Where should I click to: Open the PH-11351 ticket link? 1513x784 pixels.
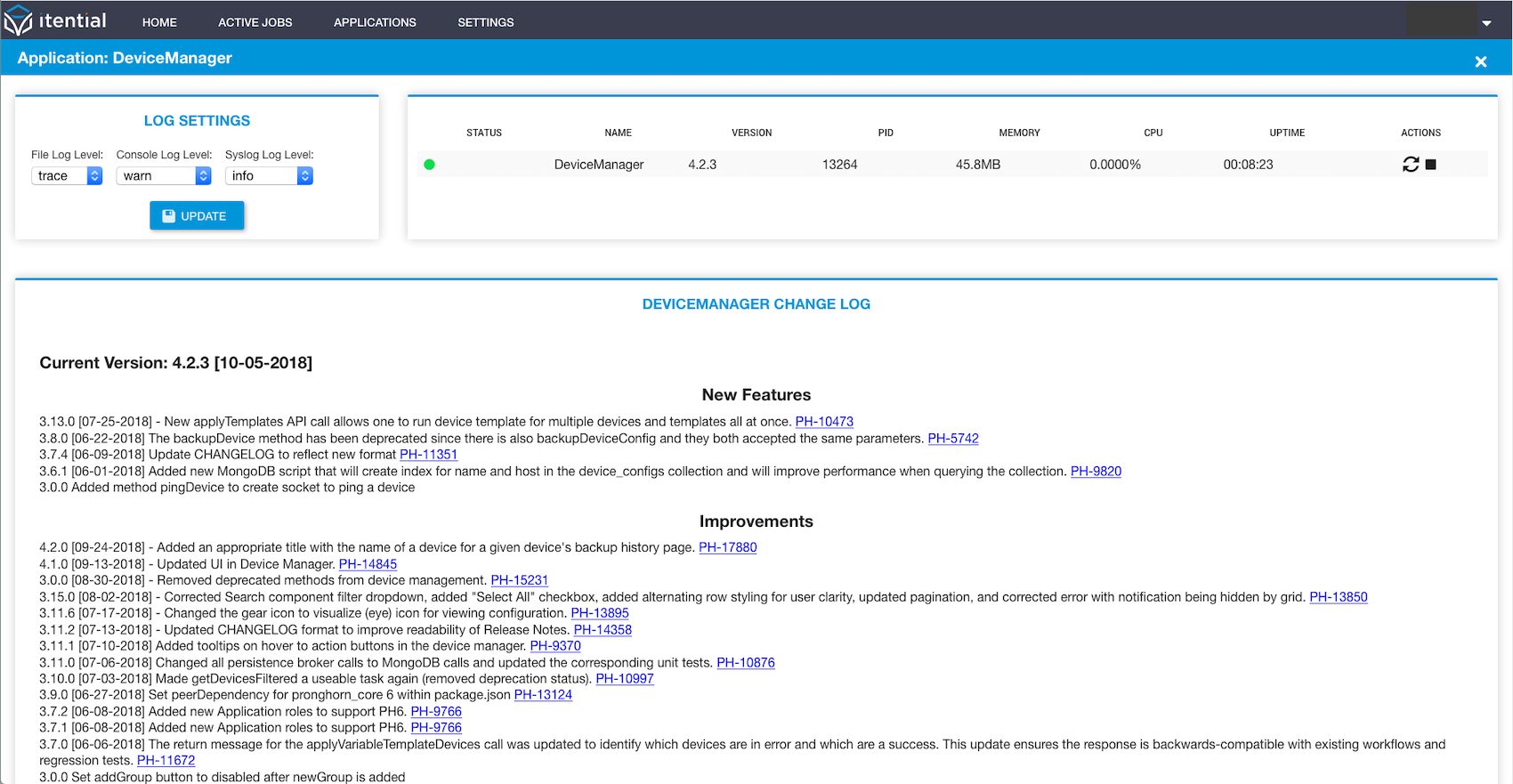pyautogui.click(x=428, y=455)
